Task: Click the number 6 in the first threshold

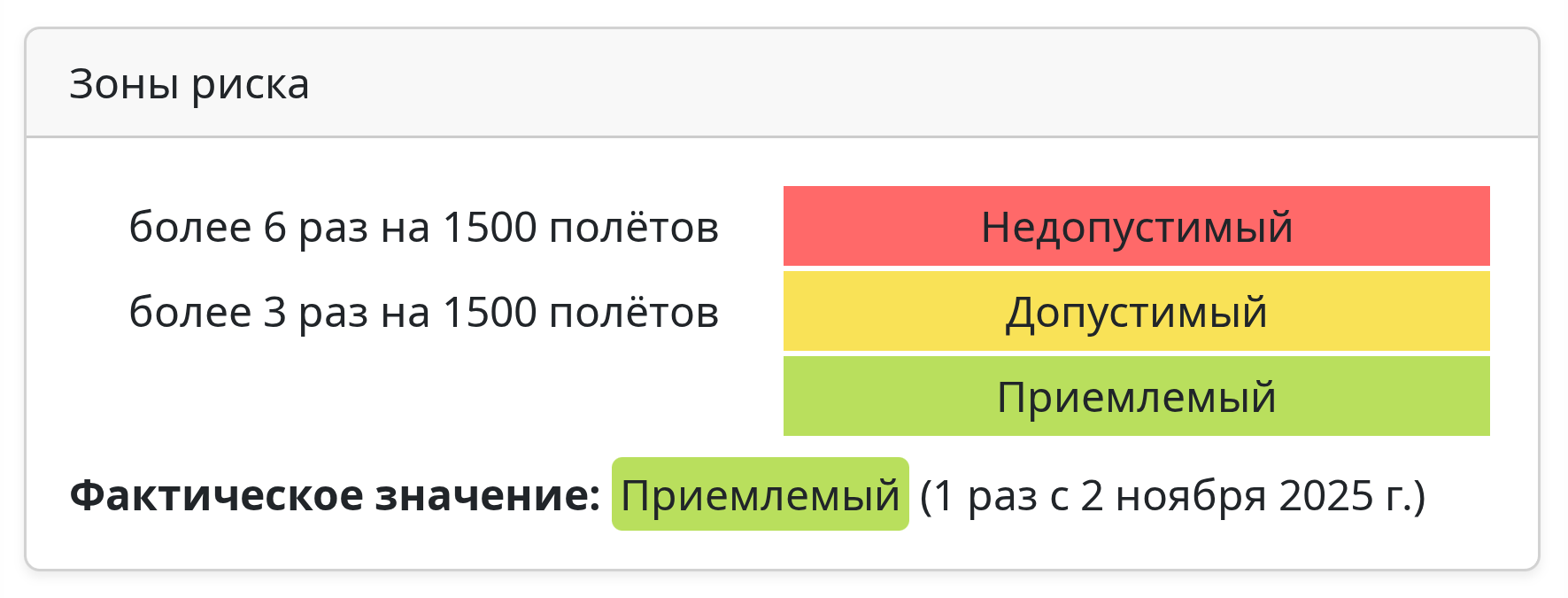Action: pos(275,228)
